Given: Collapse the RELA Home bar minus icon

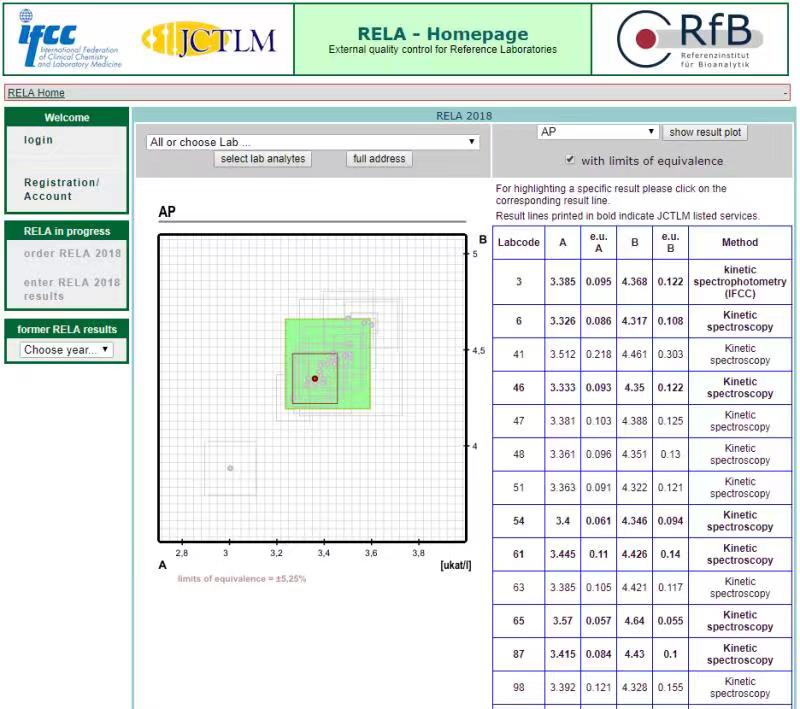Looking at the screenshot, I should 786,93.
